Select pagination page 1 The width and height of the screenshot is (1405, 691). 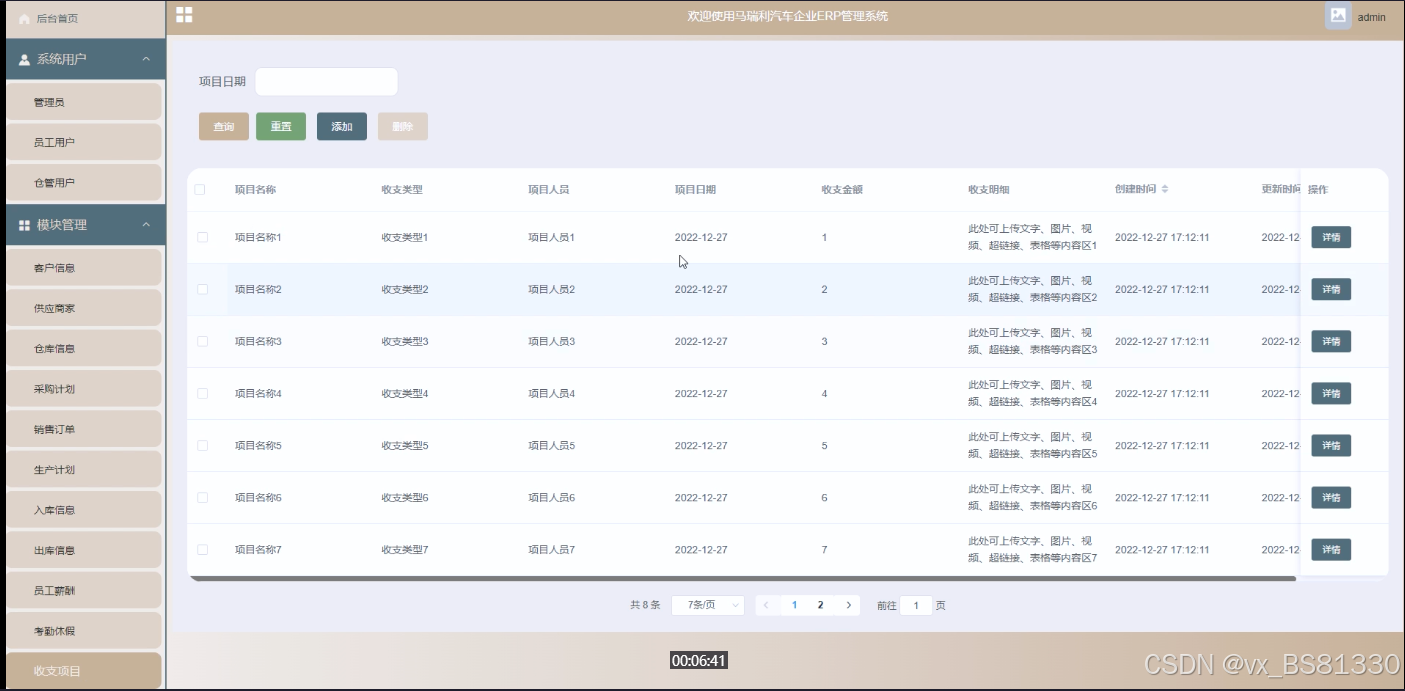point(795,605)
